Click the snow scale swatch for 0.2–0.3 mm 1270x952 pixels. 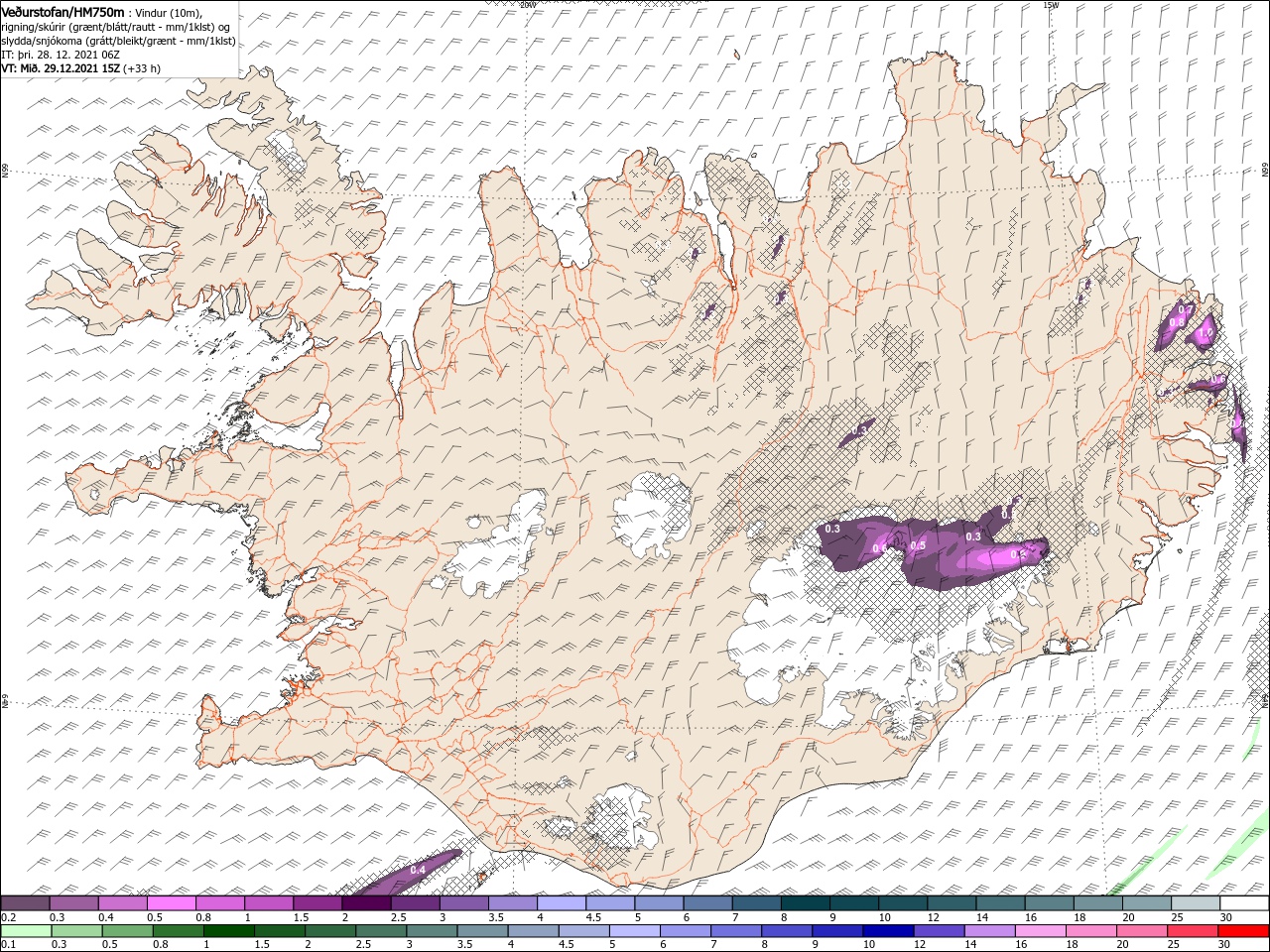coord(26,903)
